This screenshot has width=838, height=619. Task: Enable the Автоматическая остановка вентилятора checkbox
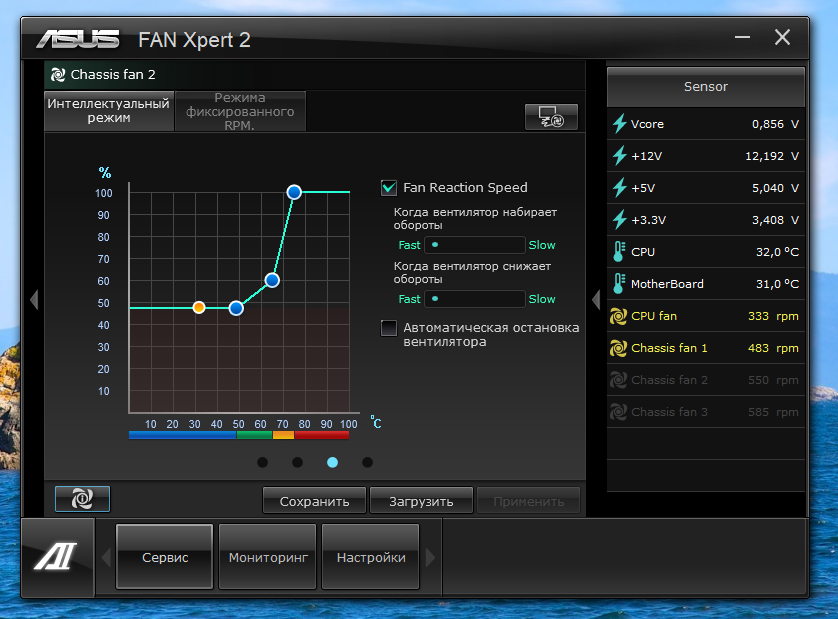click(389, 328)
